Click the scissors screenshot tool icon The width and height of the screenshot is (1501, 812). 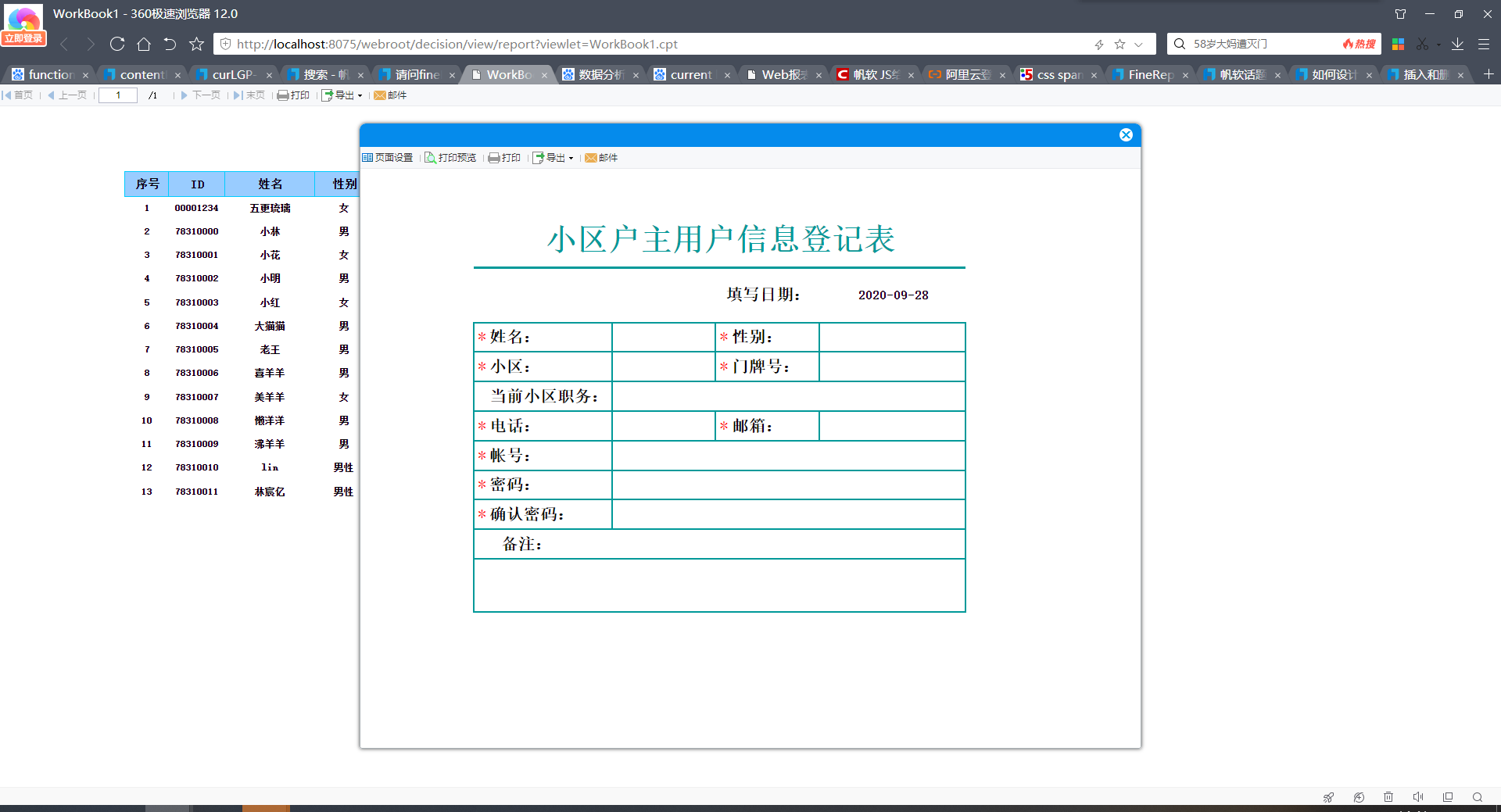pos(1422,44)
